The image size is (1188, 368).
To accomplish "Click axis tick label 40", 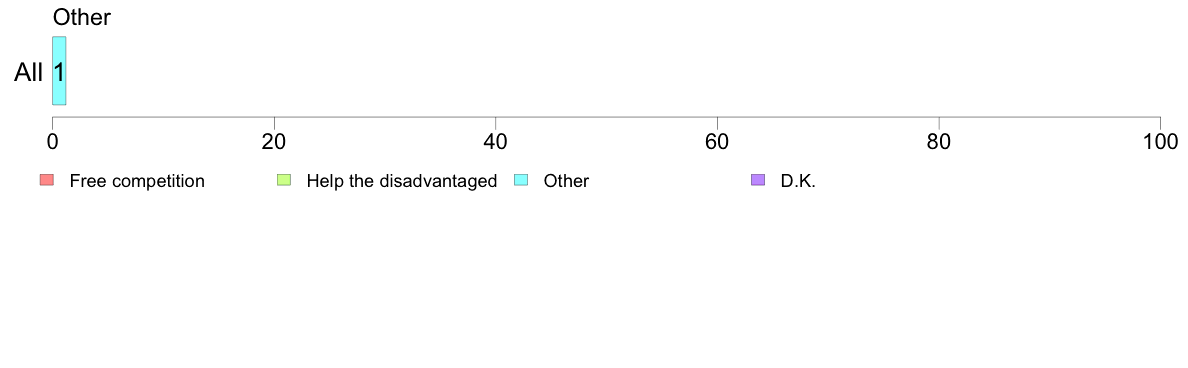I will click(496, 142).
